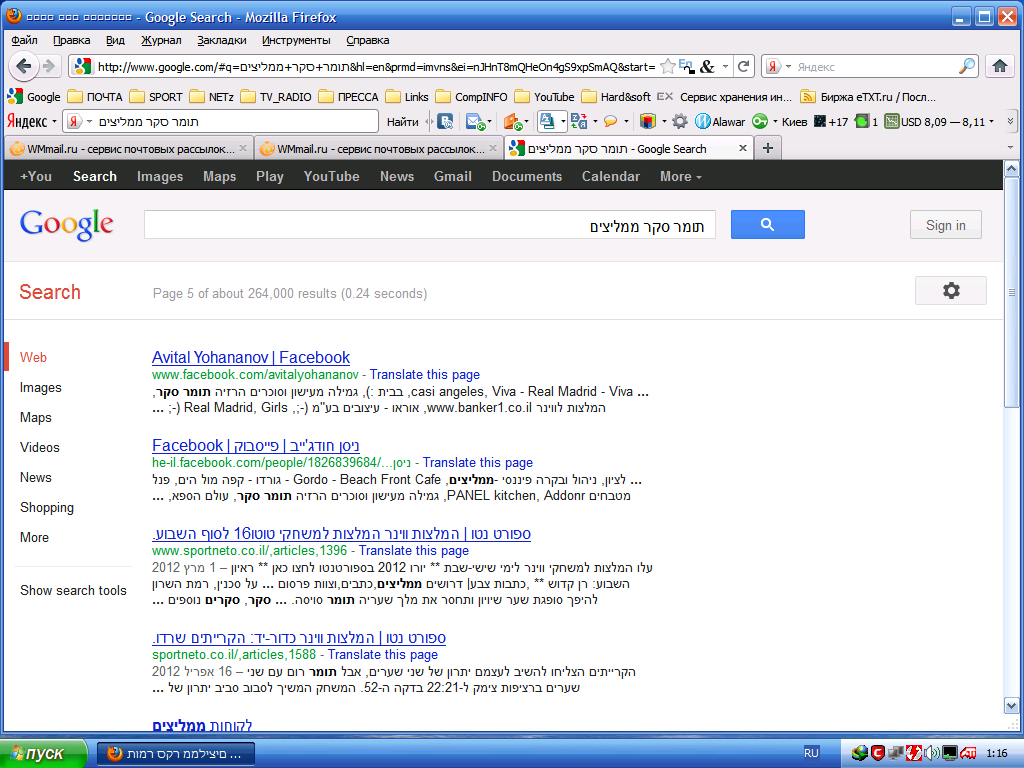This screenshot has height=768, width=1024.
Task: Click the Yandex bar search field
Action: (222, 121)
